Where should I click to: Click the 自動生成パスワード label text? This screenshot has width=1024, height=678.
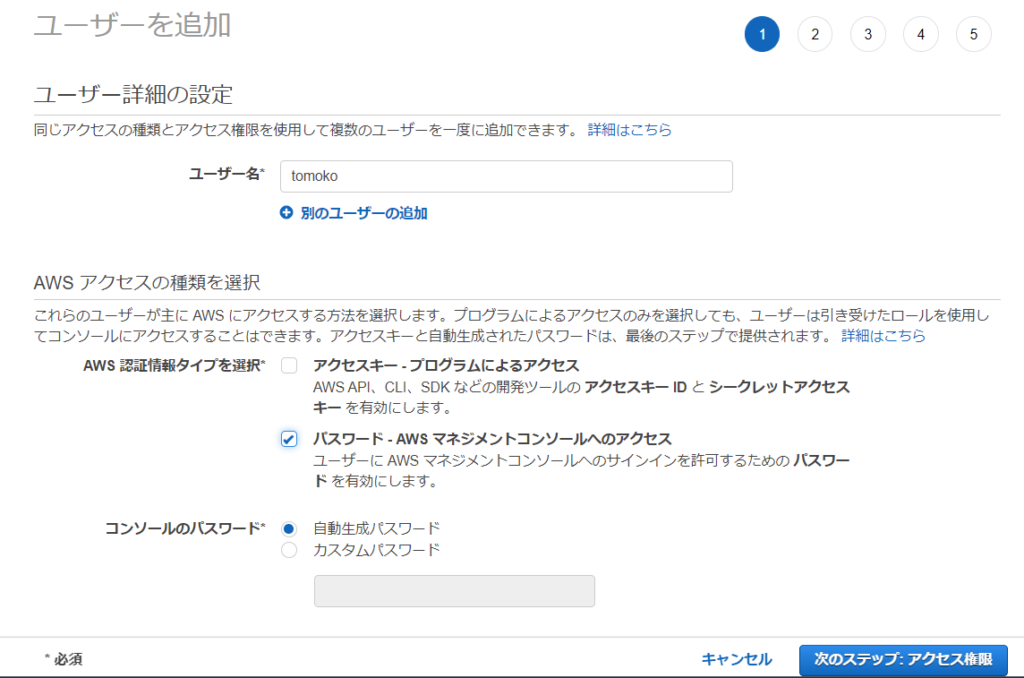pyautogui.click(x=376, y=528)
